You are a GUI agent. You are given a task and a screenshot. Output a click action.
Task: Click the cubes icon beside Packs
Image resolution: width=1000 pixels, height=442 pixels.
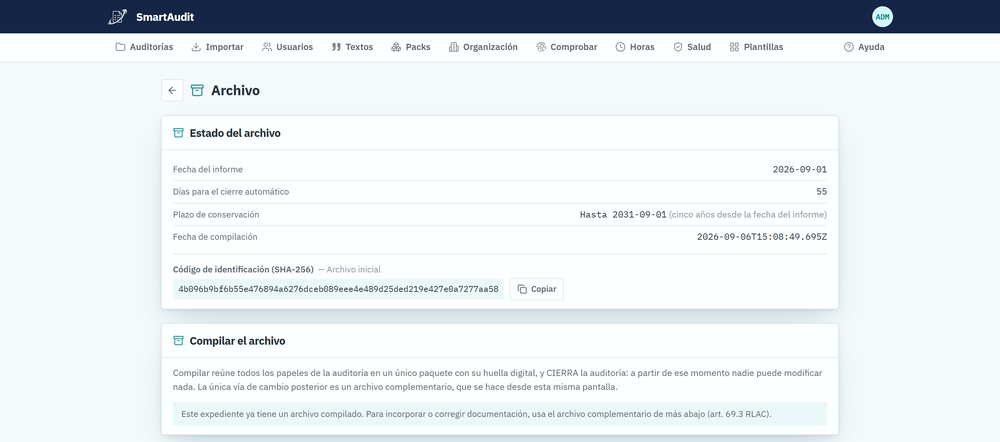point(396,47)
